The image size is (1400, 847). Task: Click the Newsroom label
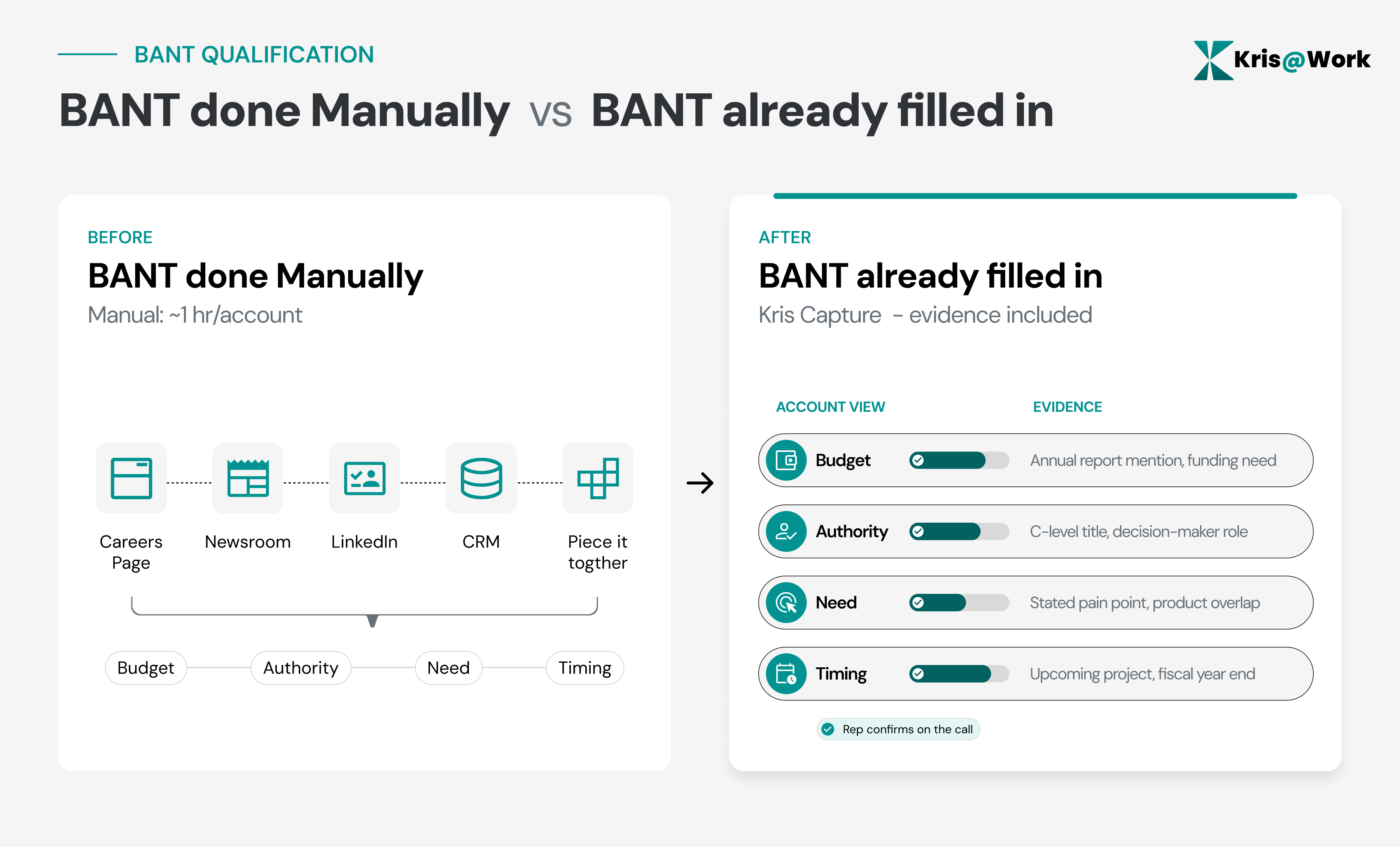248,541
